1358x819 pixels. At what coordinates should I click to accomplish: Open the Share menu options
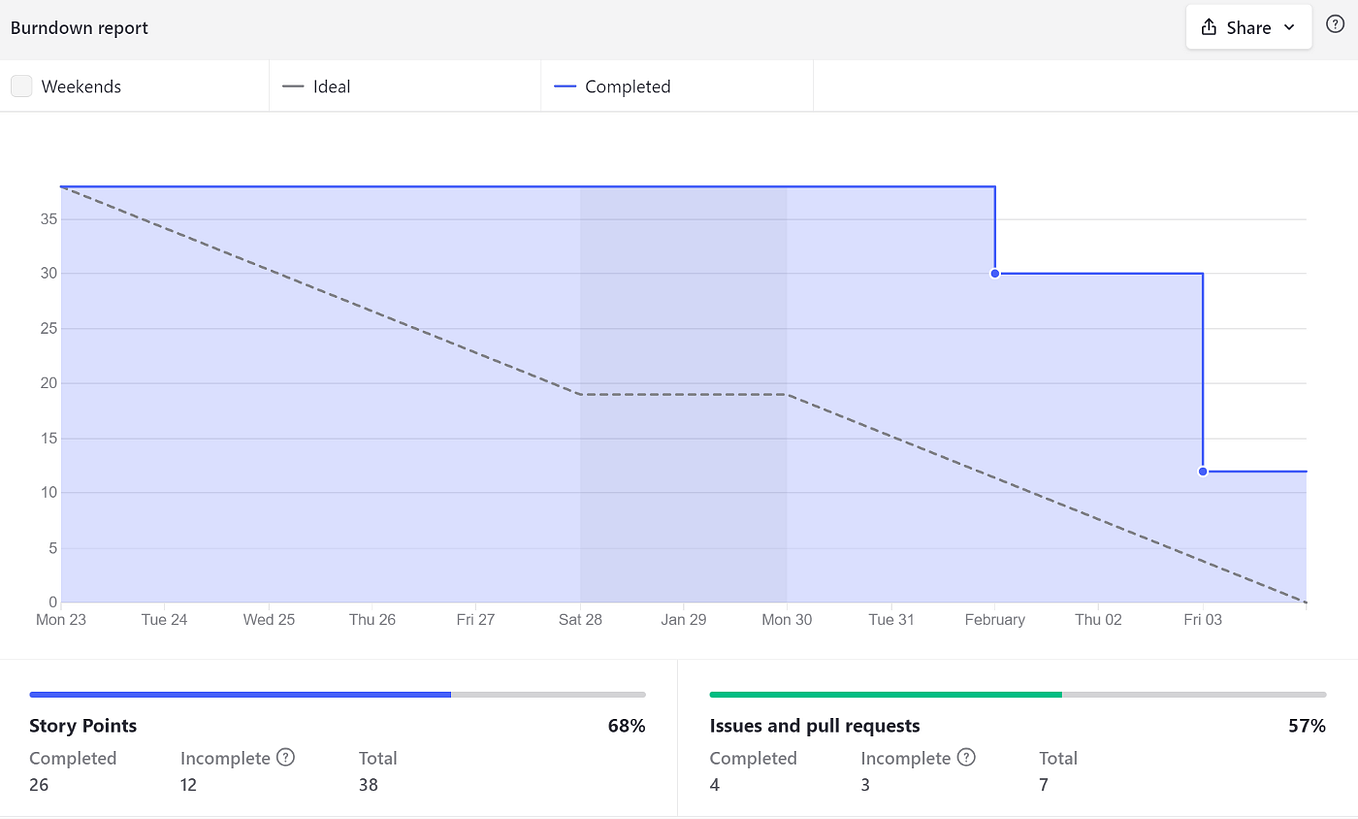pyautogui.click(x=1248, y=27)
